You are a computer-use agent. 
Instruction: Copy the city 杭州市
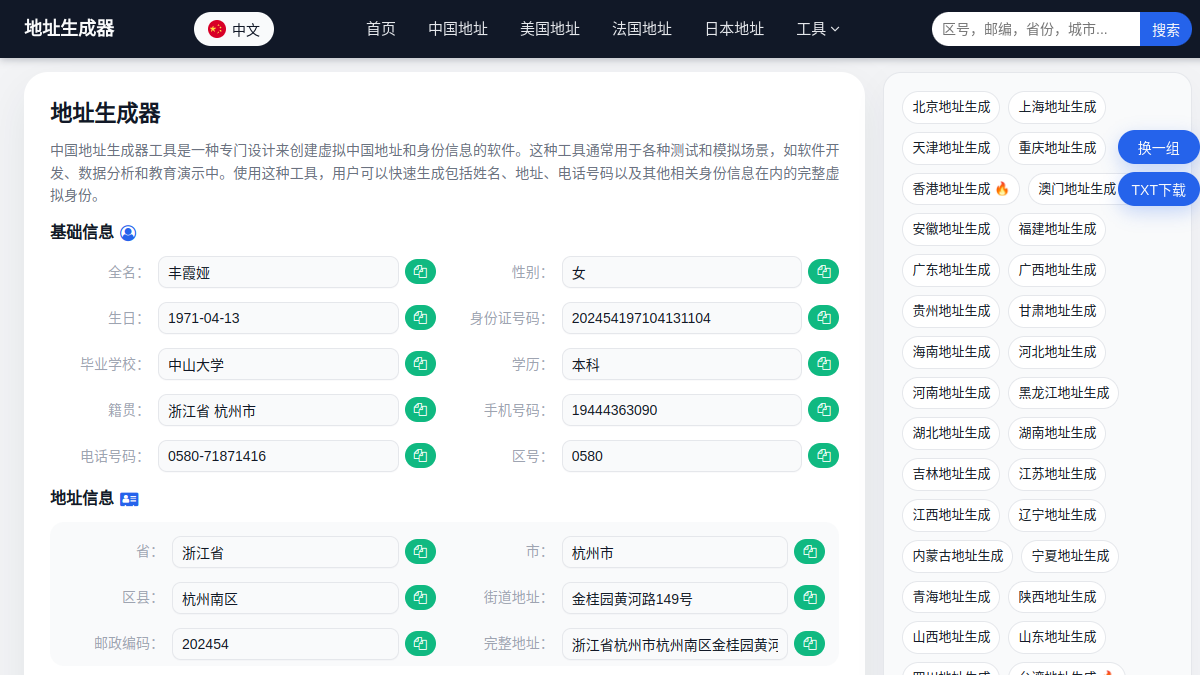tap(809, 552)
